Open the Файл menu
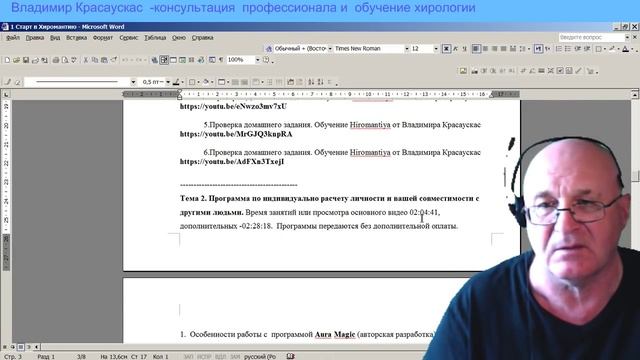 13,38
